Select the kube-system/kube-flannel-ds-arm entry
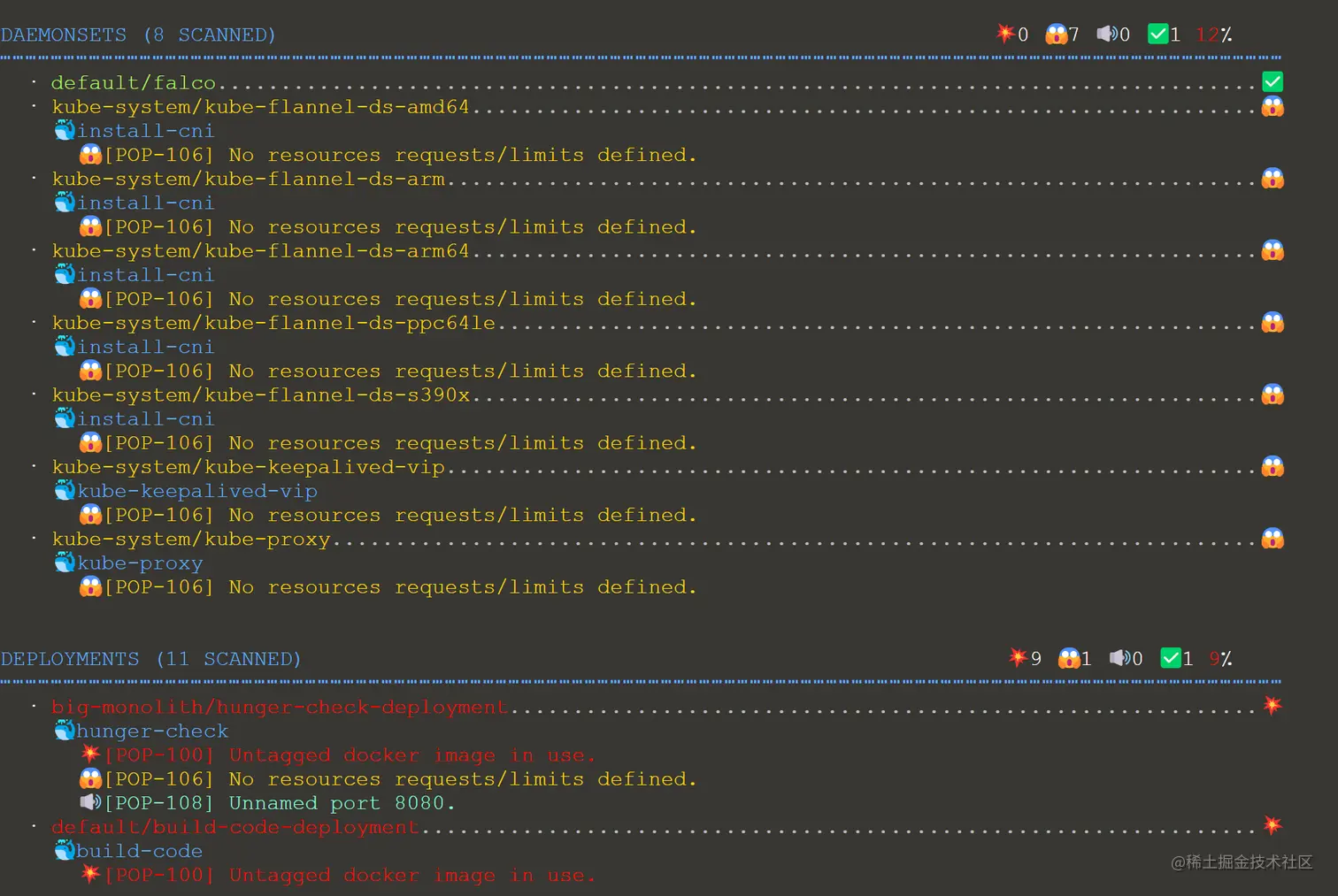 (248, 179)
